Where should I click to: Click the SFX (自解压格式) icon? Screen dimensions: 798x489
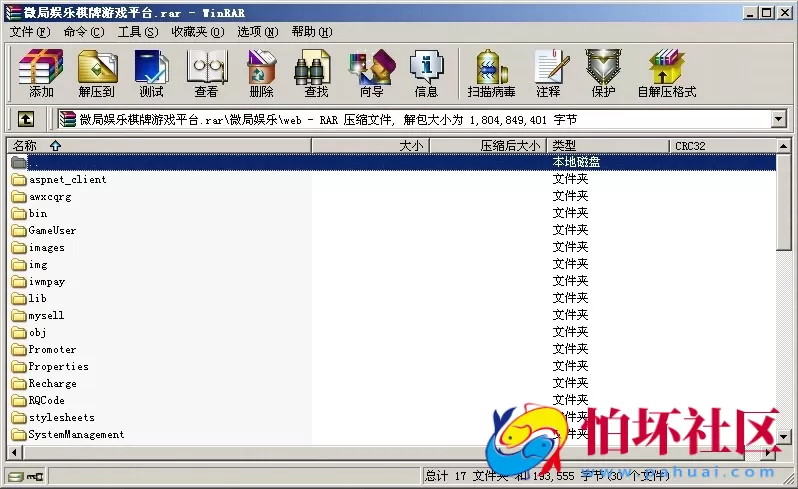[x=667, y=73]
